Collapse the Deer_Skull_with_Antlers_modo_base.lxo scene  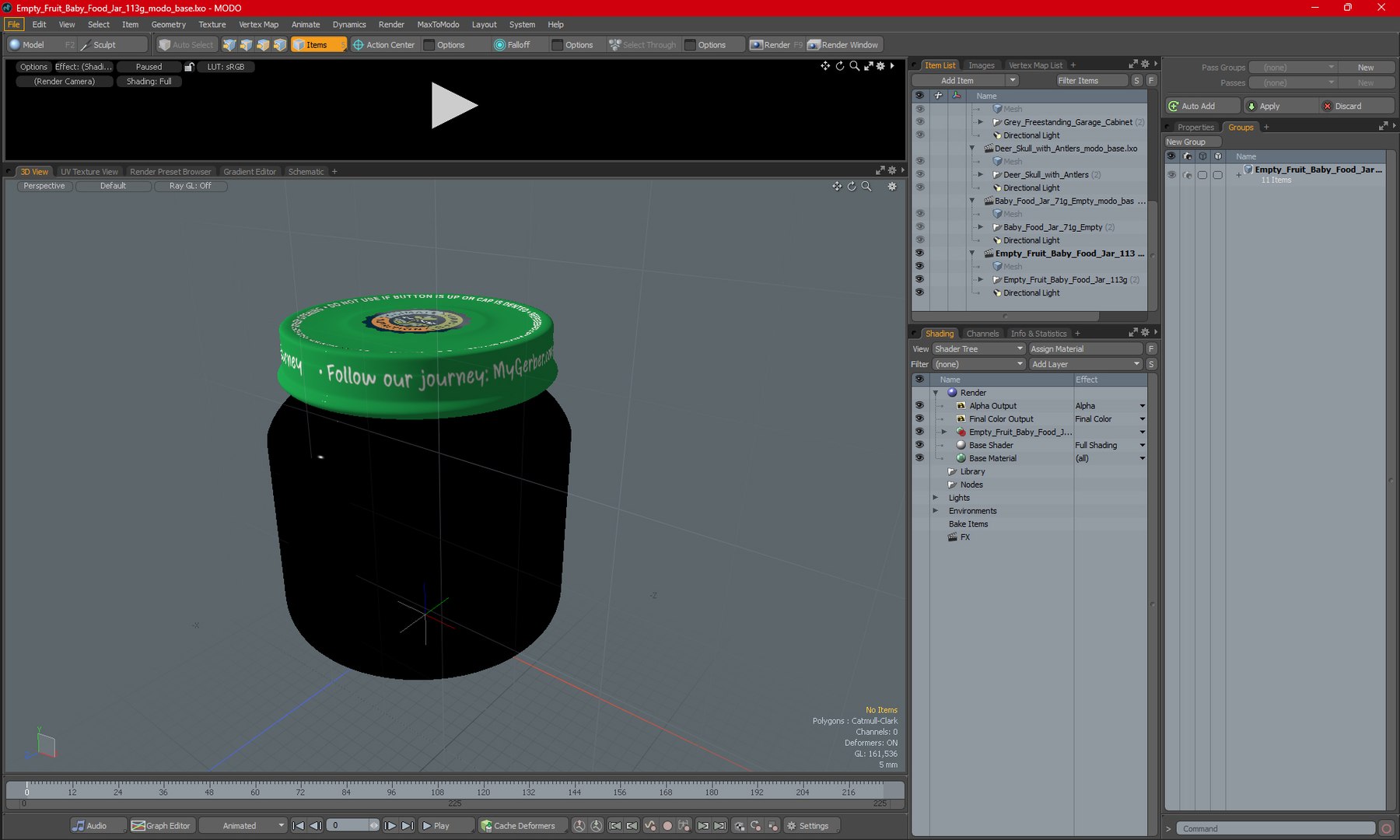[x=972, y=149]
